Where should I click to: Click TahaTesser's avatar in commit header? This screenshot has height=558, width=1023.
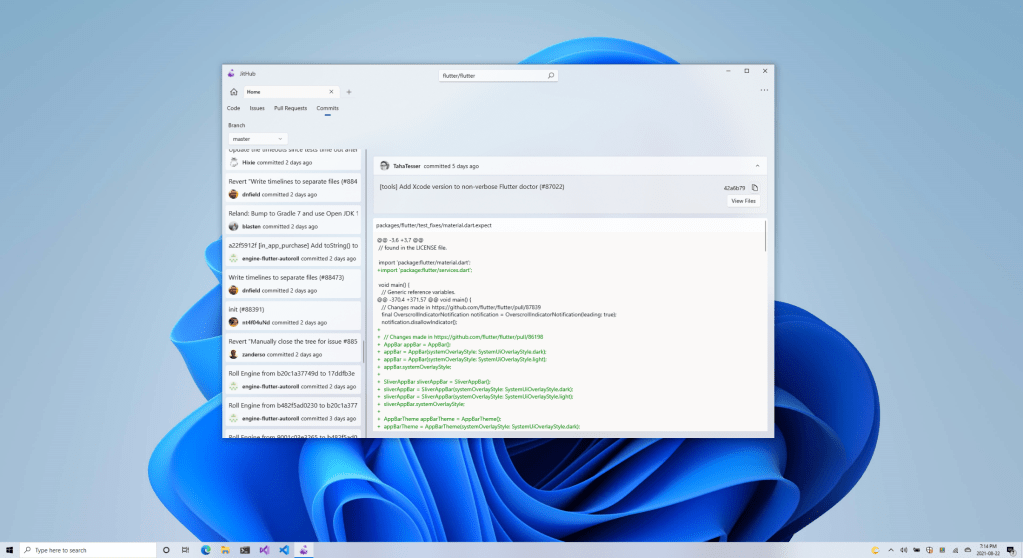point(384,166)
